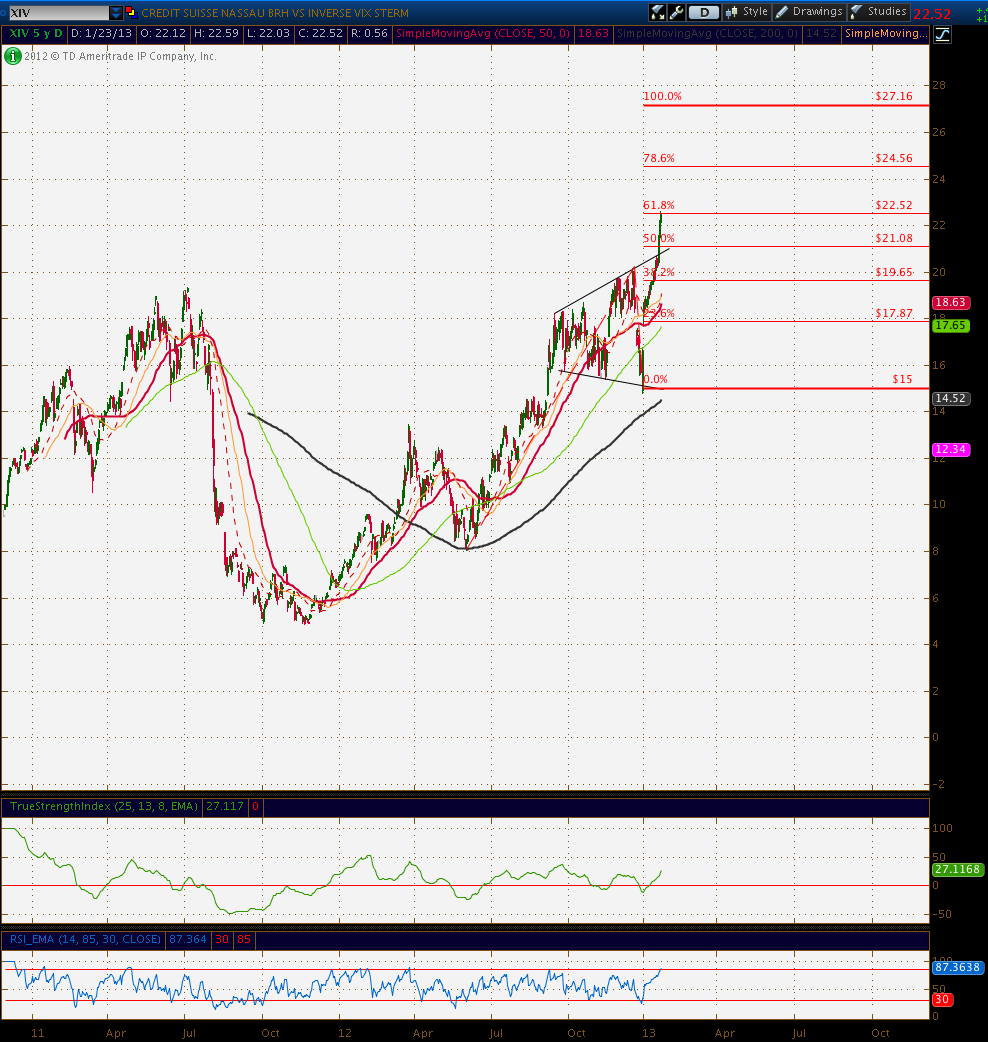Click the $21.08 Fibonacci price label
Screen dimensions: 988x1042
(894, 239)
